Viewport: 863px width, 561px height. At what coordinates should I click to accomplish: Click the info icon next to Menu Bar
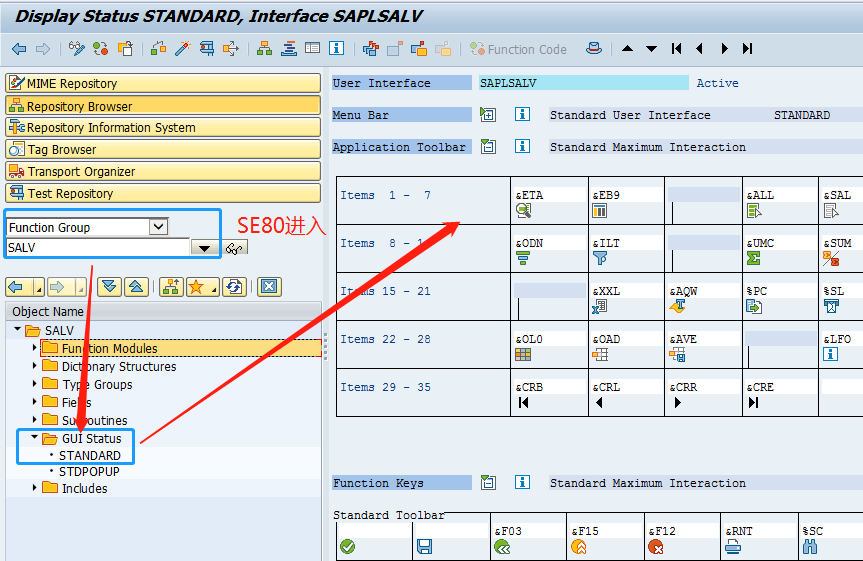coord(522,115)
